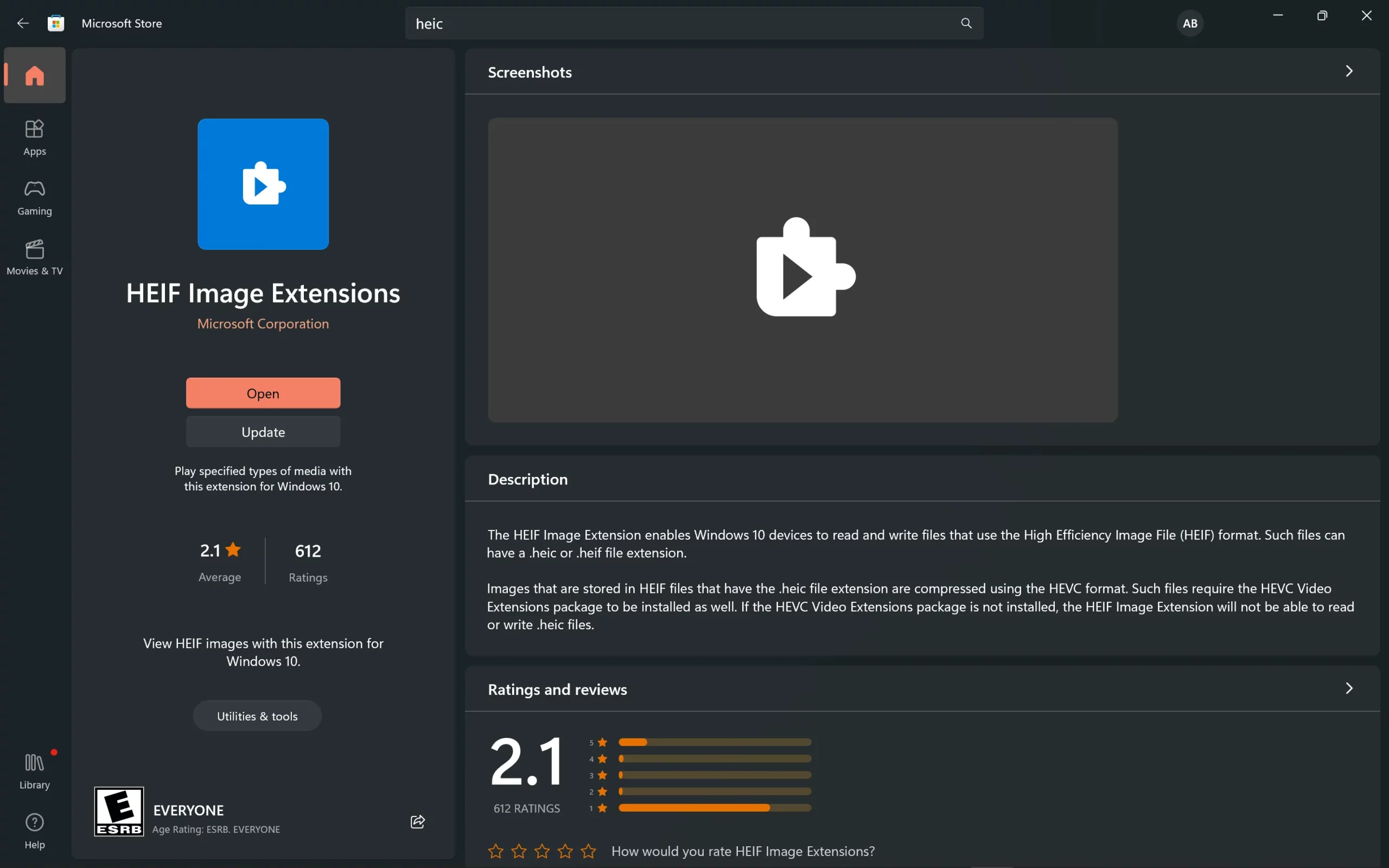Open the HEIF screenshot thumbnail

(802, 270)
